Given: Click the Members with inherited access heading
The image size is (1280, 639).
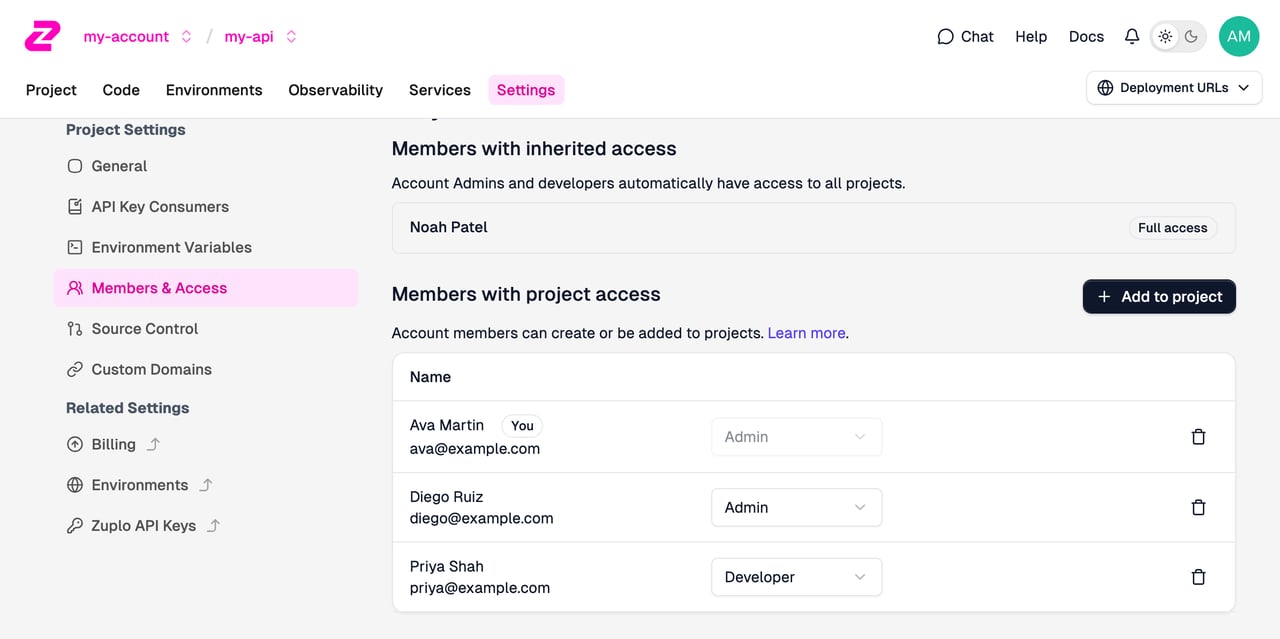Looking at the screenshot, I should [x=534, y=148].
